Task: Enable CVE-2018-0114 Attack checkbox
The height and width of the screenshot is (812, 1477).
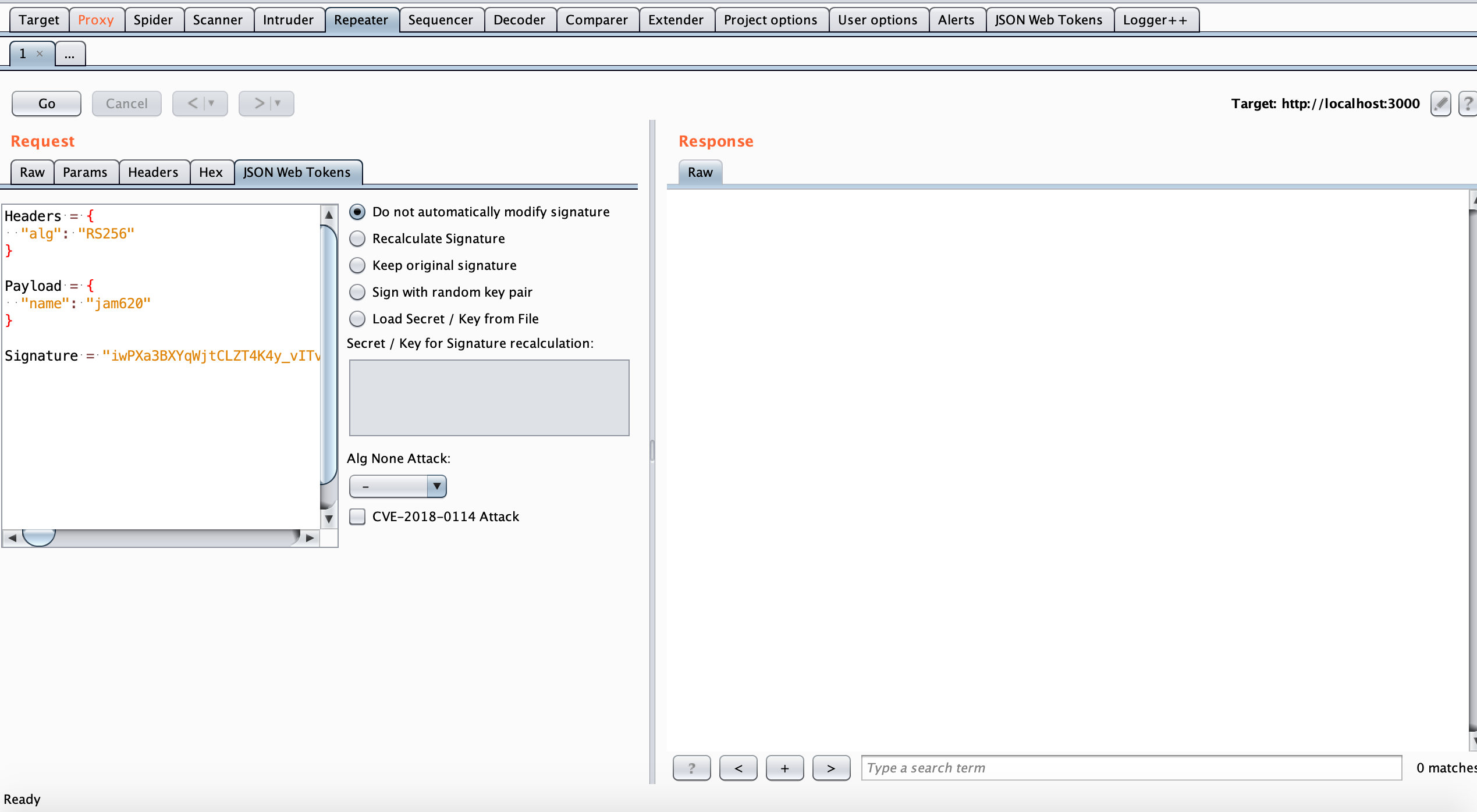Action: point(357,517)
